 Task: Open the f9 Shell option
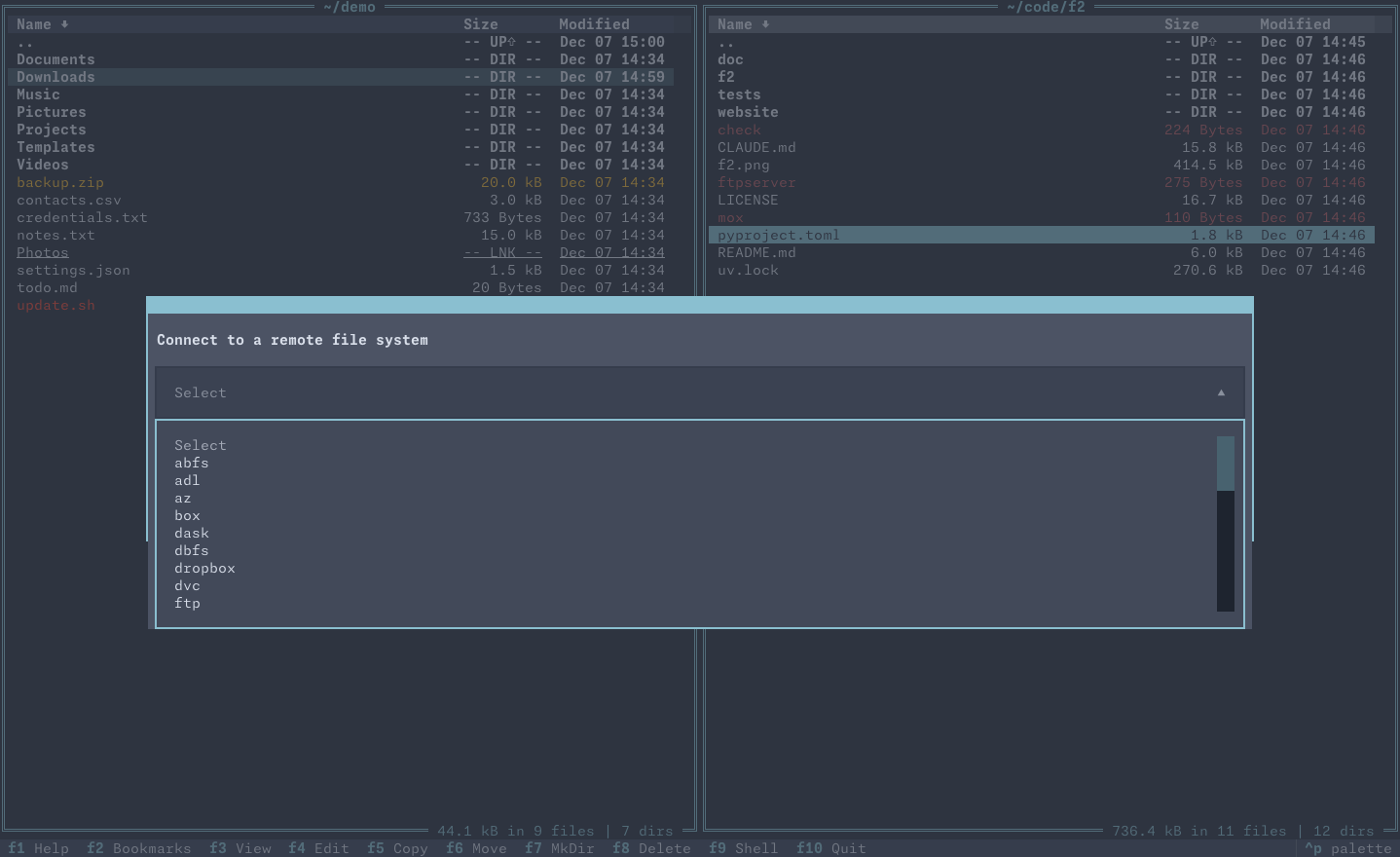point(743,847)
